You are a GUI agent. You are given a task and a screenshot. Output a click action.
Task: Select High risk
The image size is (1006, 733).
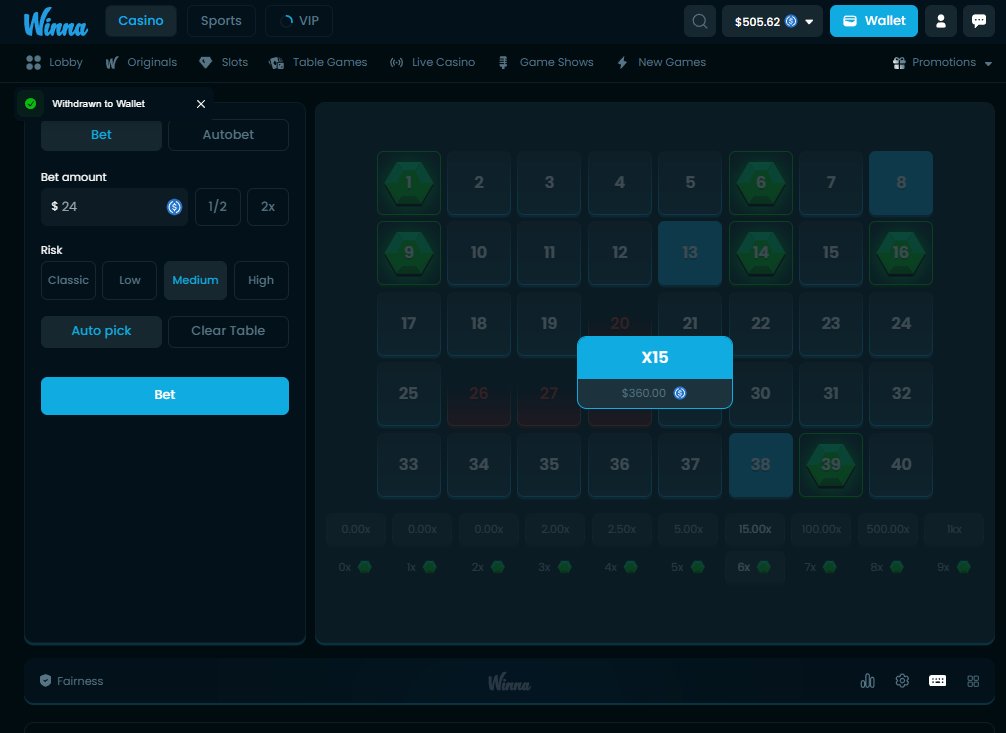(x=261, y=280)
